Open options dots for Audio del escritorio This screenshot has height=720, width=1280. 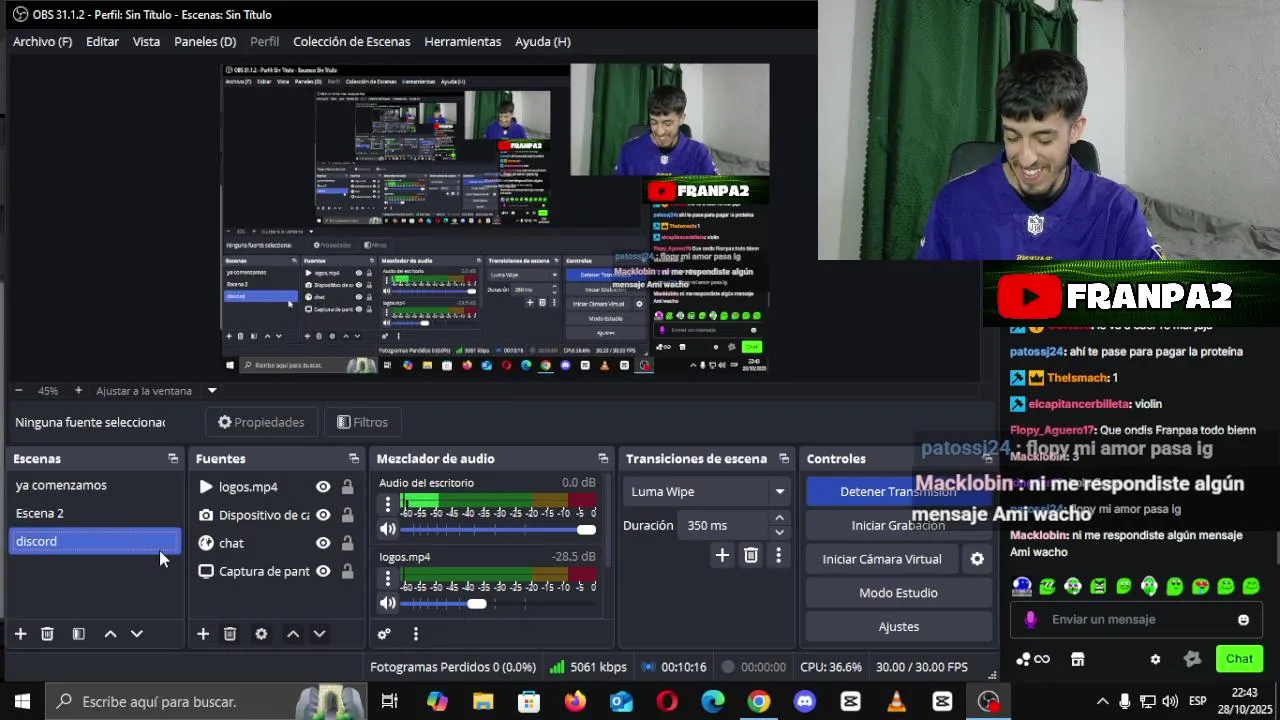[x=388, y=504]
